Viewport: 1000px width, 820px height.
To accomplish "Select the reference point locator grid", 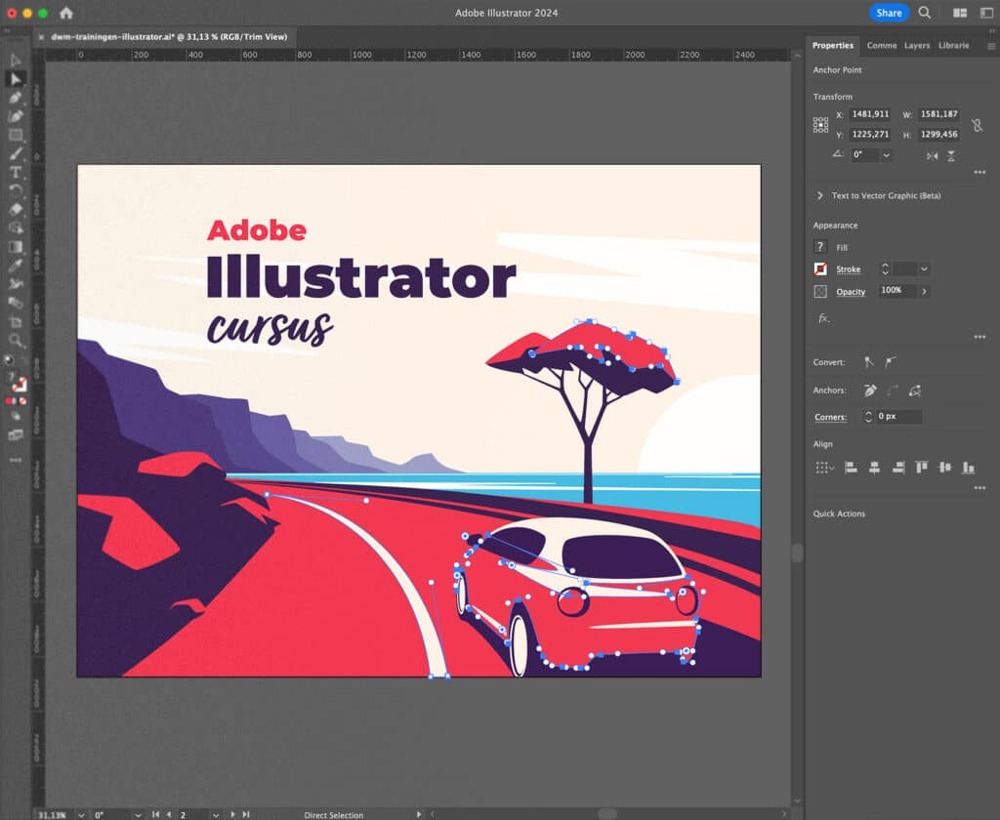I will [x=821, y=125].
